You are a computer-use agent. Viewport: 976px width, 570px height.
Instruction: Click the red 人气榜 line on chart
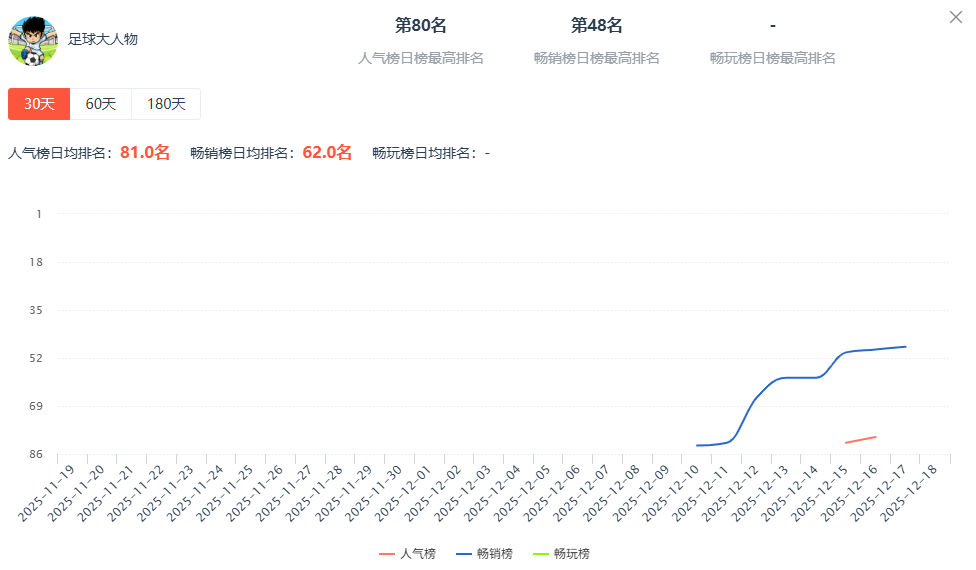861,439
